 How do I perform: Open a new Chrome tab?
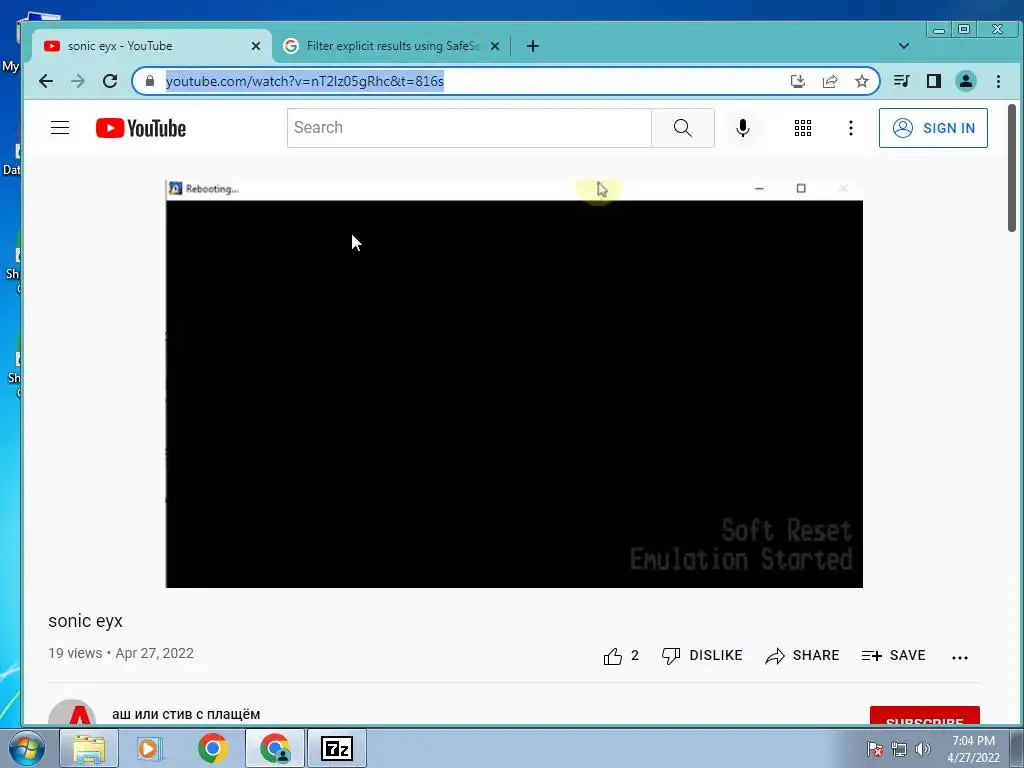[x=533, y=46]
